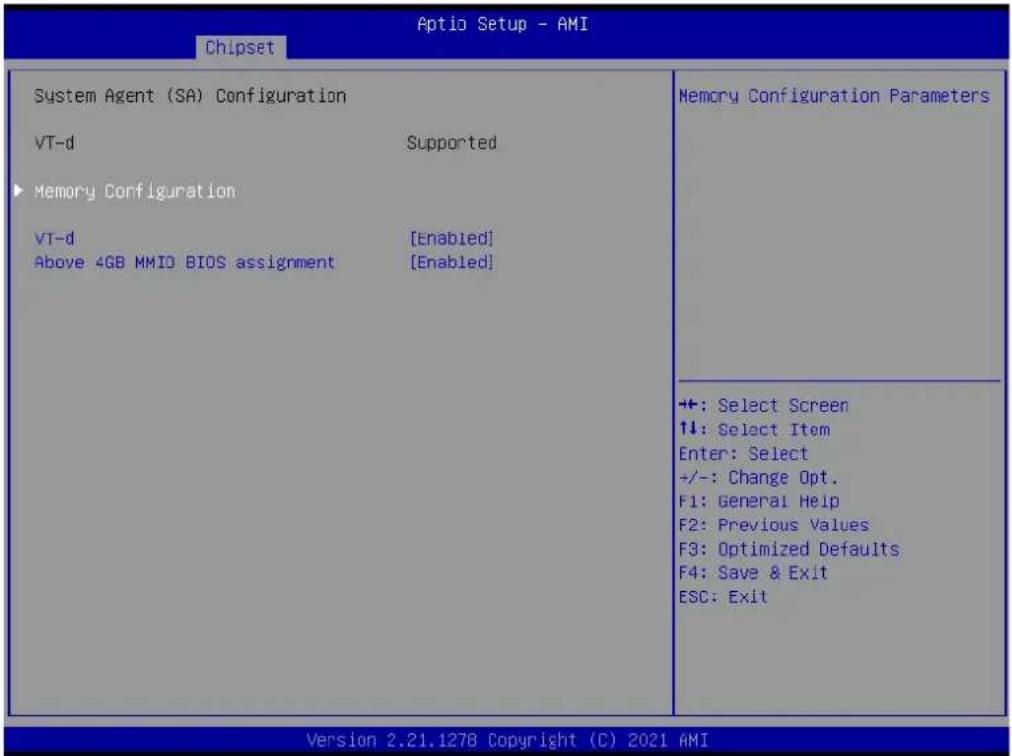1012x756 pixels.
Task: Open the Memory Configuration submenu
Action: pyautogui.click(x=135, y=192)
